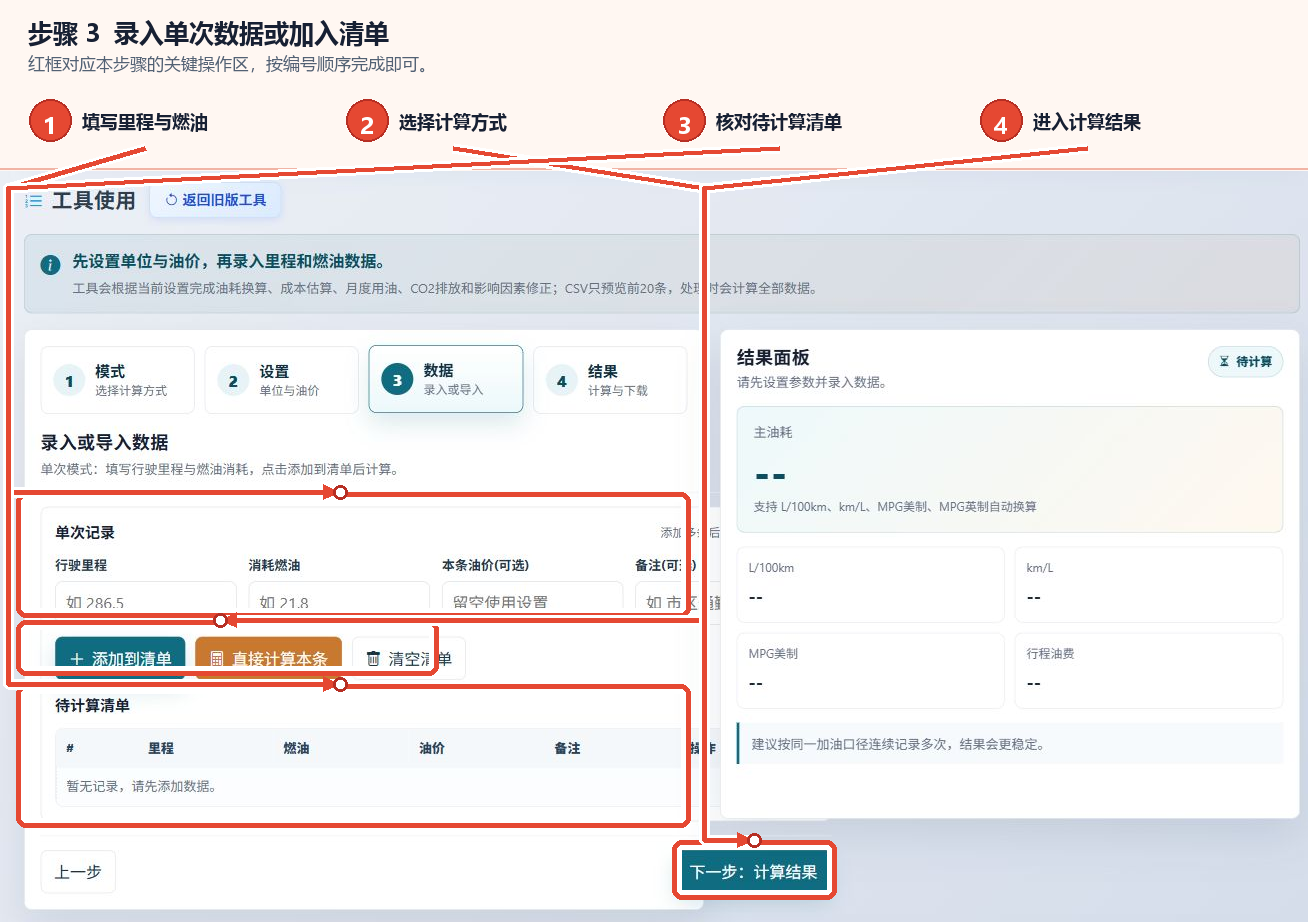
Task: Click the km/L result card
Action: [1148, 585]
